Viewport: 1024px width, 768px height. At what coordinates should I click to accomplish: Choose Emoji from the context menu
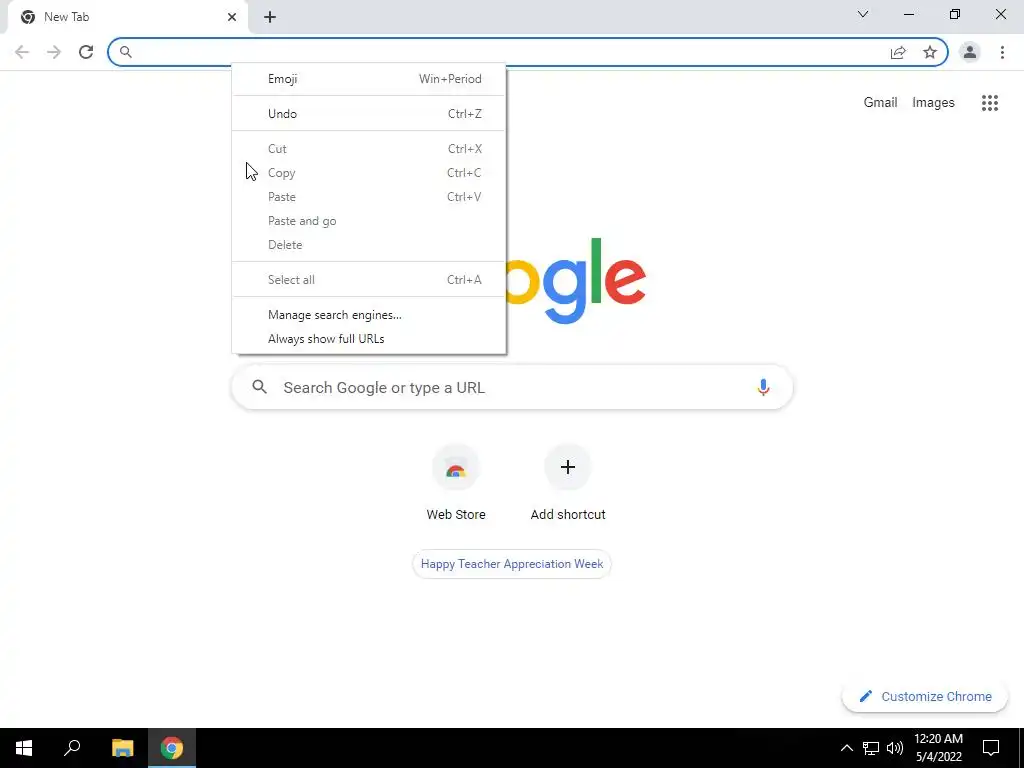pyautogui.click(x=369, y=79)
